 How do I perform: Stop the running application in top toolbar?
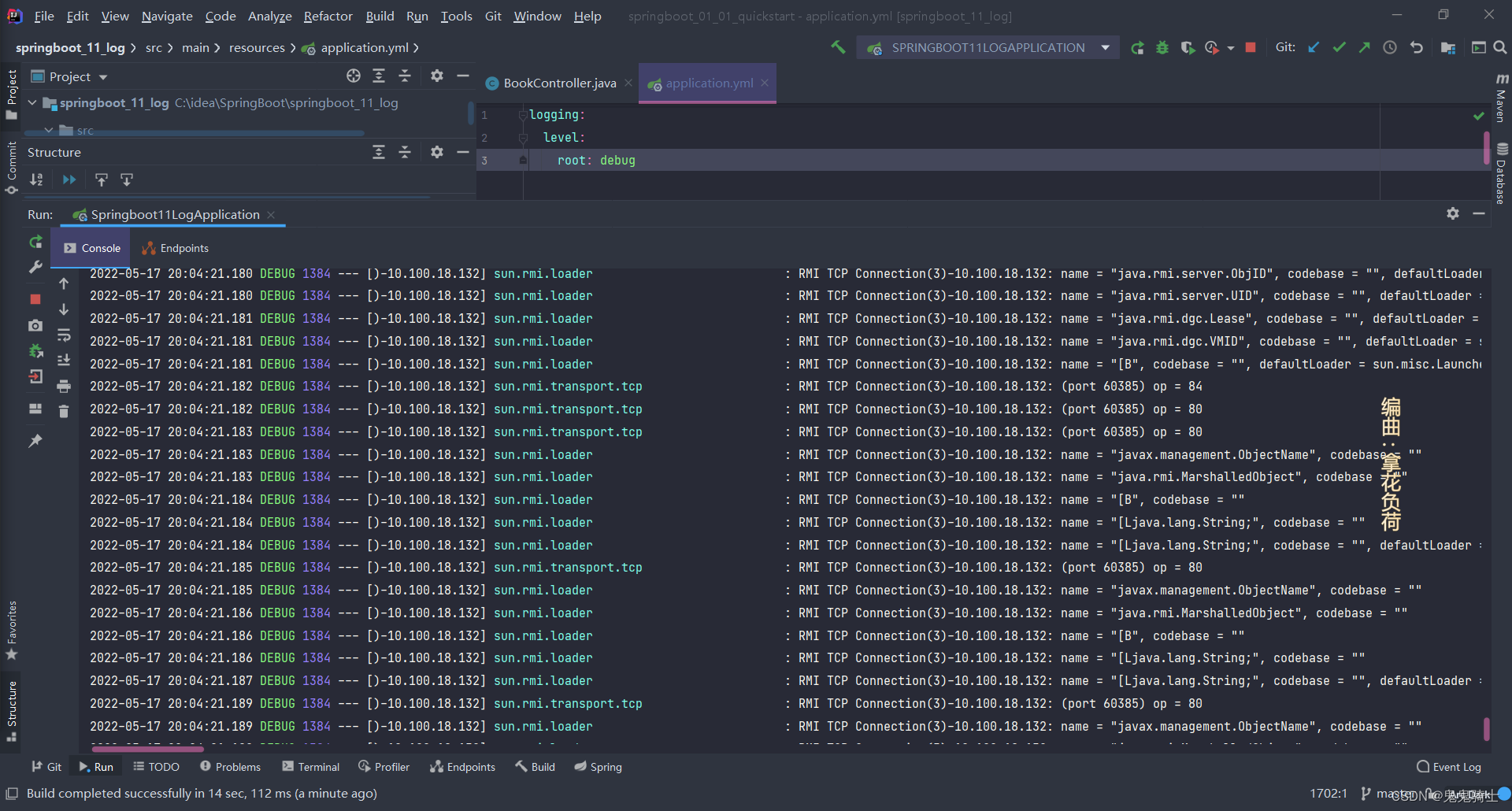click(x=1251, y=48)
